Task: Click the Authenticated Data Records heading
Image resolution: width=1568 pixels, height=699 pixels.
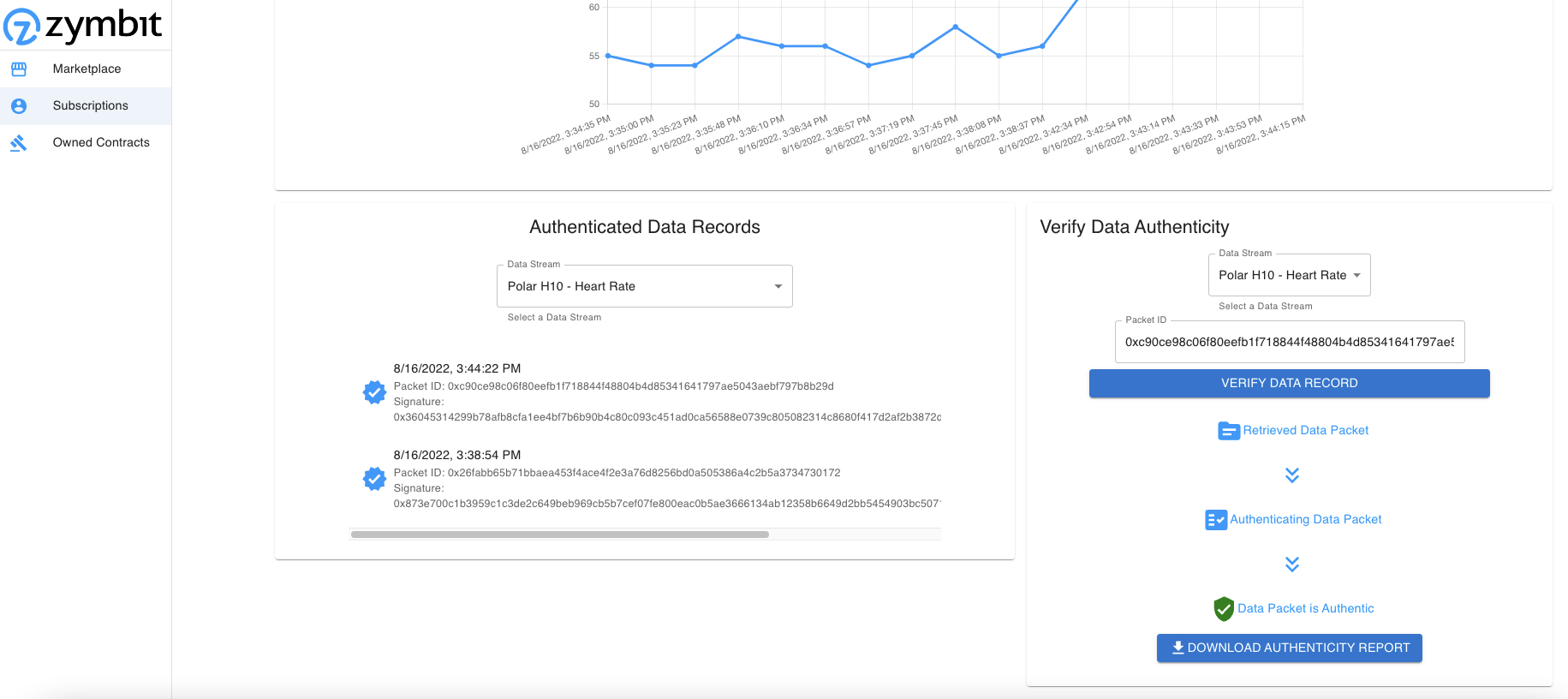Action: click(x=644, y=227)
